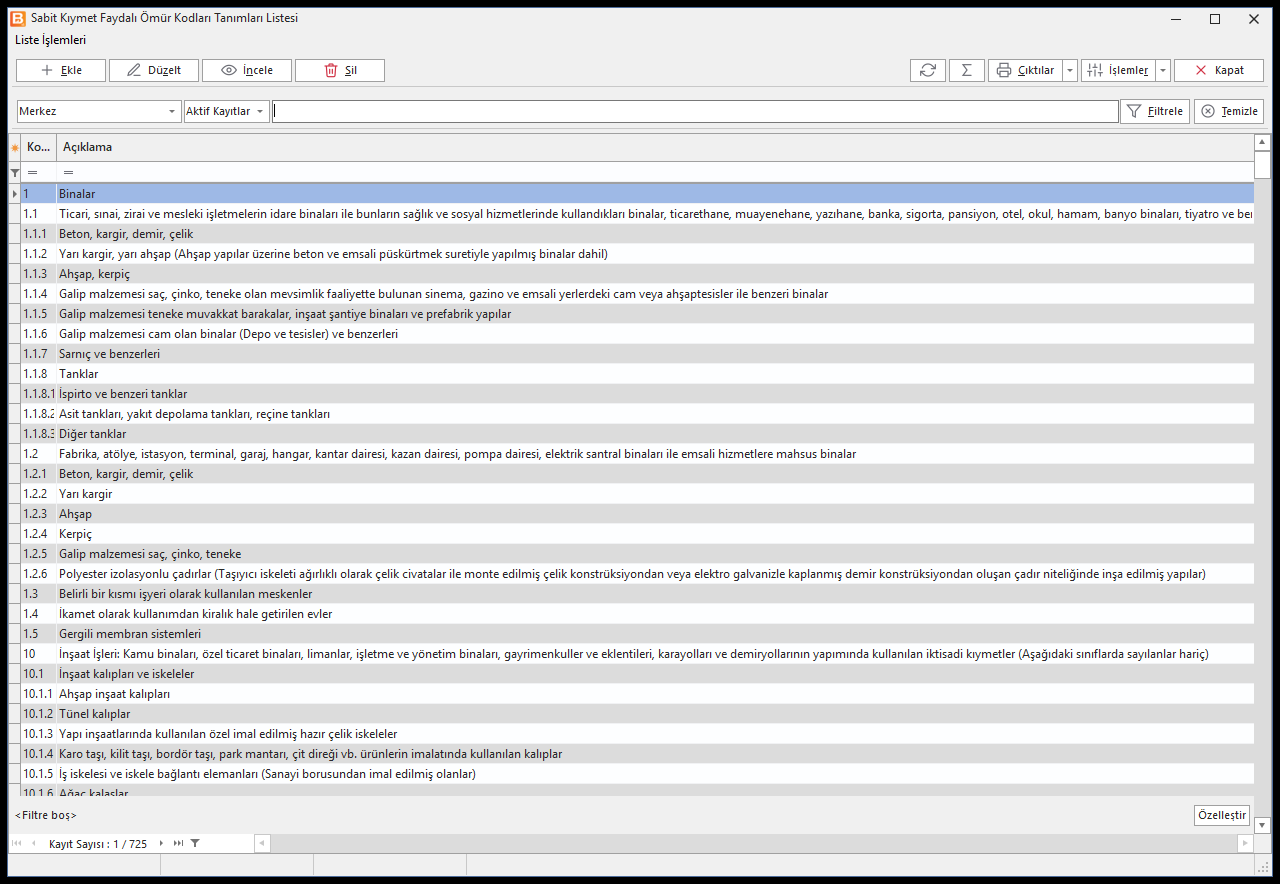Click the asterisk column chooser icon in grid header
1280x884 pixels.
14,148
